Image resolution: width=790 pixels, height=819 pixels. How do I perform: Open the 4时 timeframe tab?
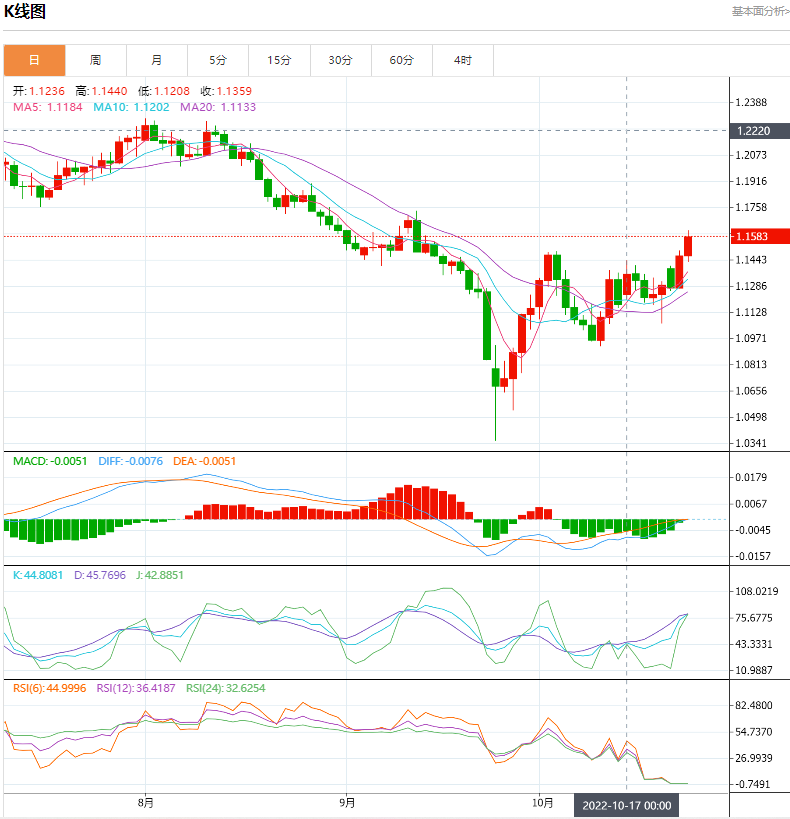coord(463,61)
